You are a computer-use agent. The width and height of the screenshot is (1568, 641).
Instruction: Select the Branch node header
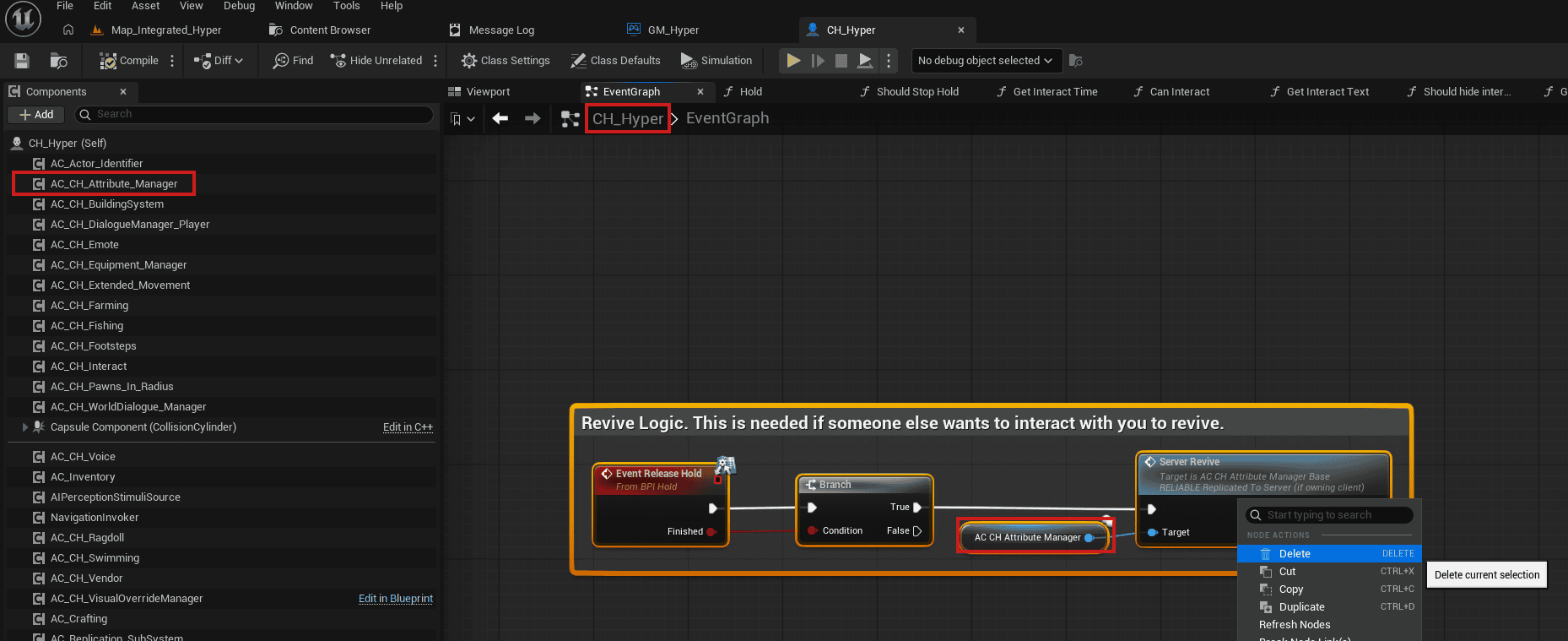pyautogui.click(x=864, y=485)
